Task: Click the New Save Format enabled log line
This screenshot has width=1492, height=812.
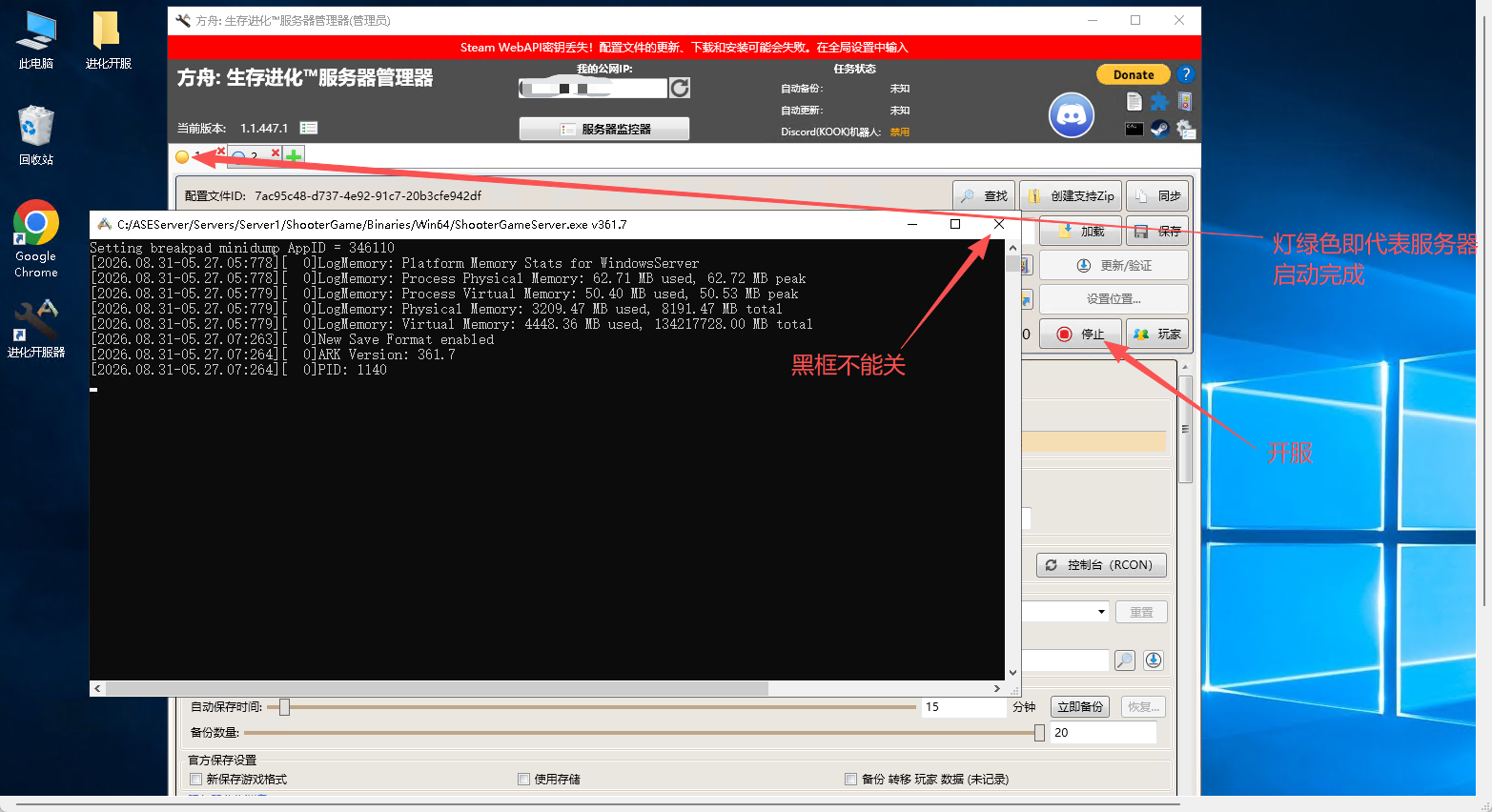Action: pos(292,339)
